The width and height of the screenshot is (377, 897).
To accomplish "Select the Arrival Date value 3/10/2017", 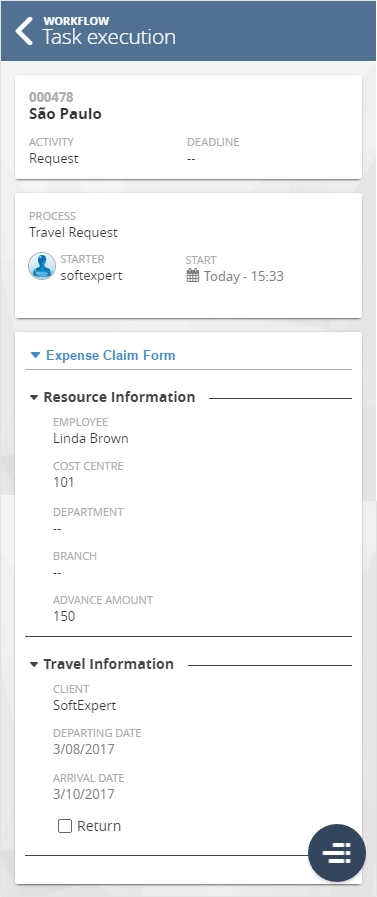I will (84, 794).
